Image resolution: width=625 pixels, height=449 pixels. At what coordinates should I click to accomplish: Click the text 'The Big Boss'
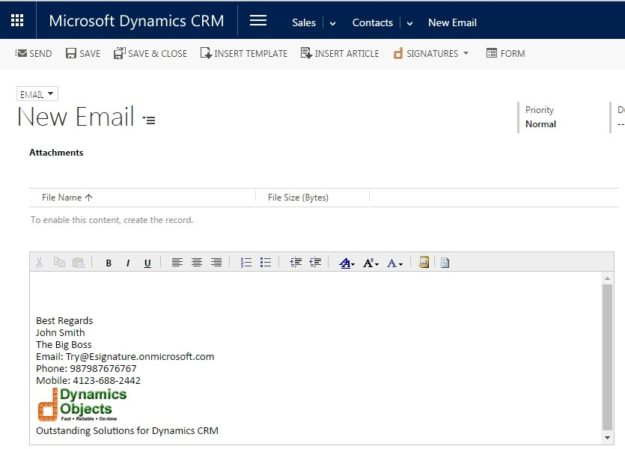[x=64, y=345]
